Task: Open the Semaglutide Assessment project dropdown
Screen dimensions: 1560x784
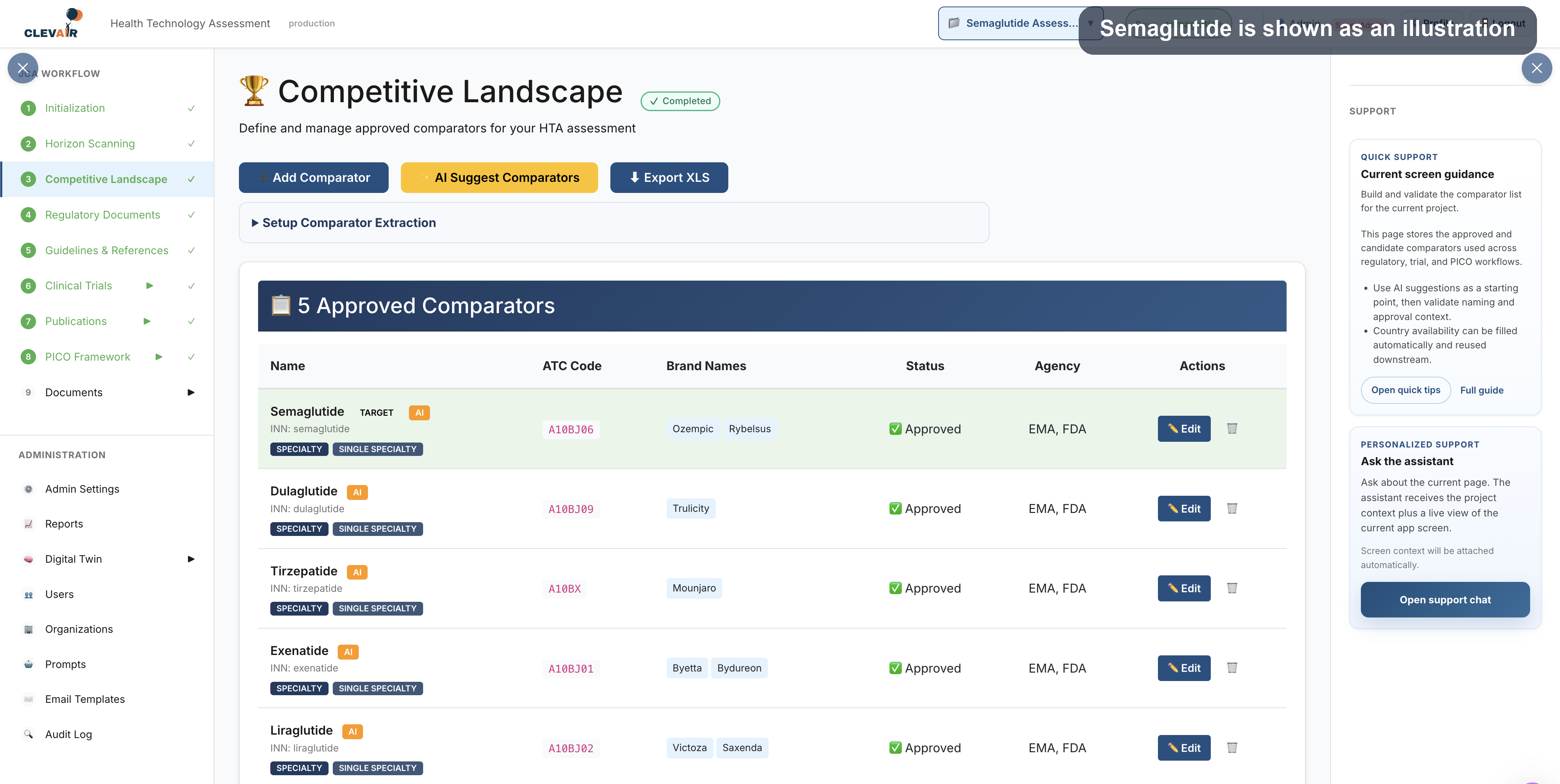Action: coord(1020,23)
